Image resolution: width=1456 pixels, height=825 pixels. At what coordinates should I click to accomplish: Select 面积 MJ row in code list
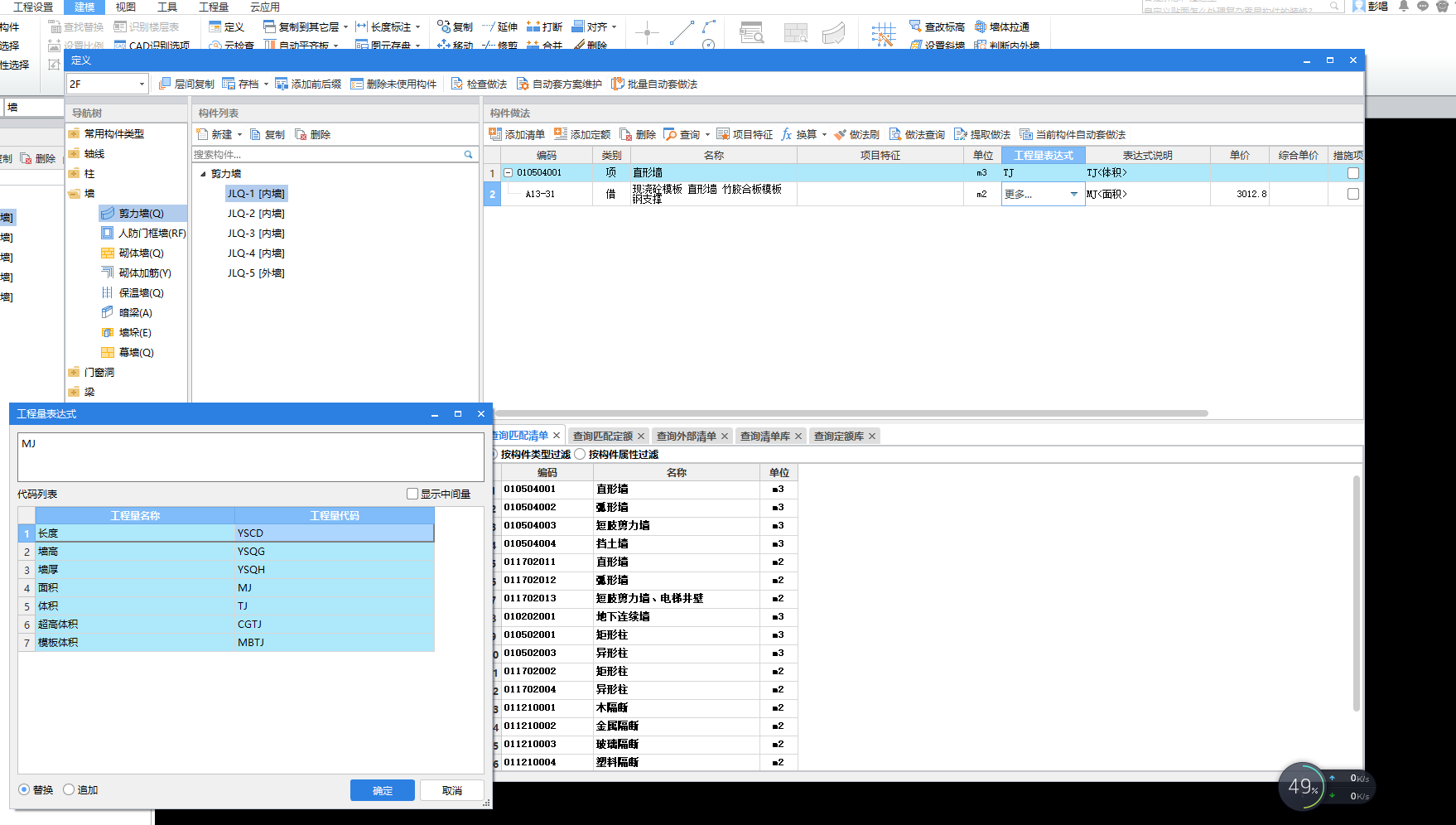click(226, 587)
